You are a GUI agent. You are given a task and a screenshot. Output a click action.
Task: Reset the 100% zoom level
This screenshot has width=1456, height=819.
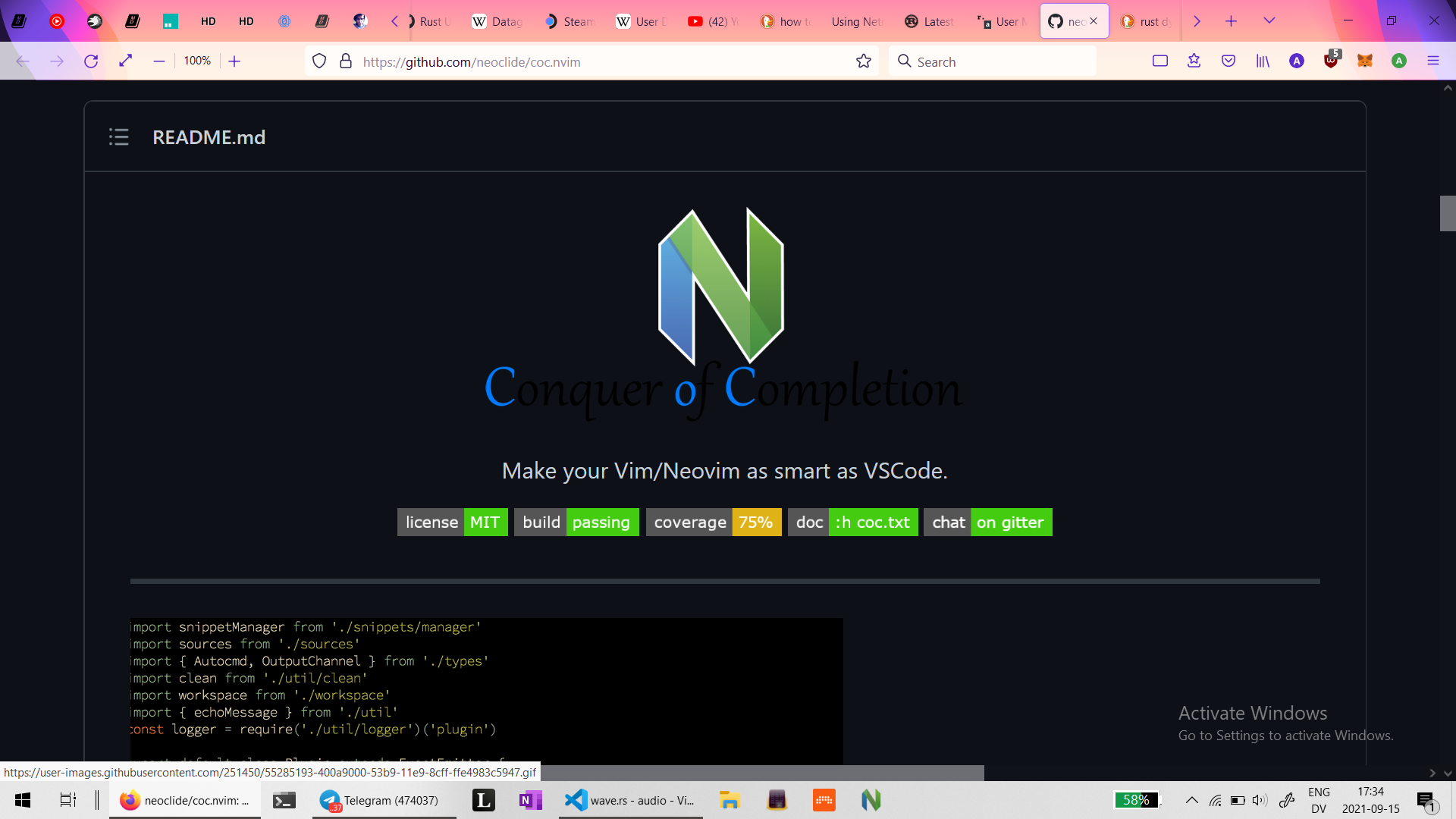197,61
